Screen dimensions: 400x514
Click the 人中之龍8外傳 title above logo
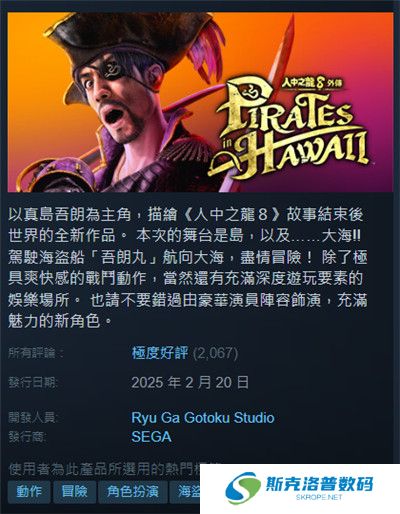(313, 82)
